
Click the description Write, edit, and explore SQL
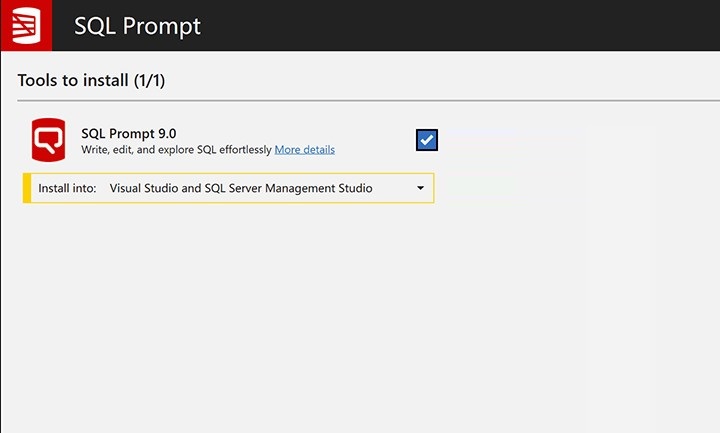(x=177, y=150)
